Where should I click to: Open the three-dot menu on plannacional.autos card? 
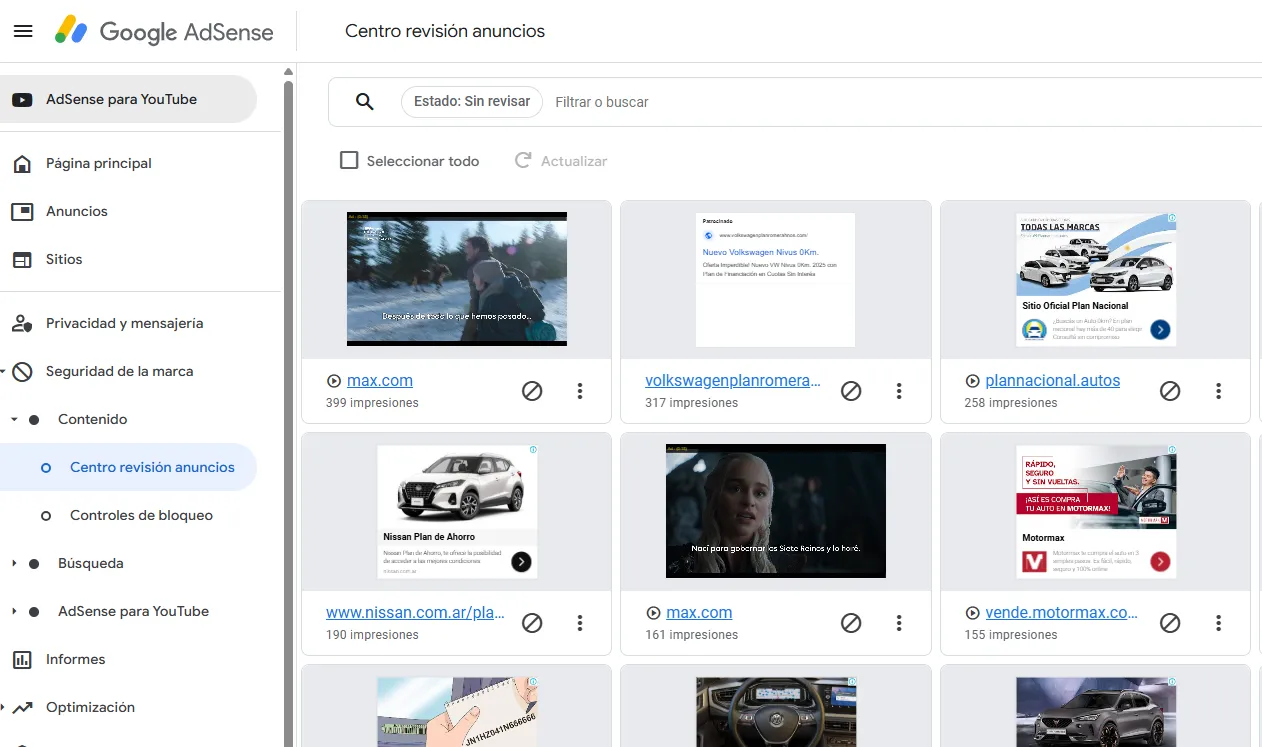click(1219, 391)
